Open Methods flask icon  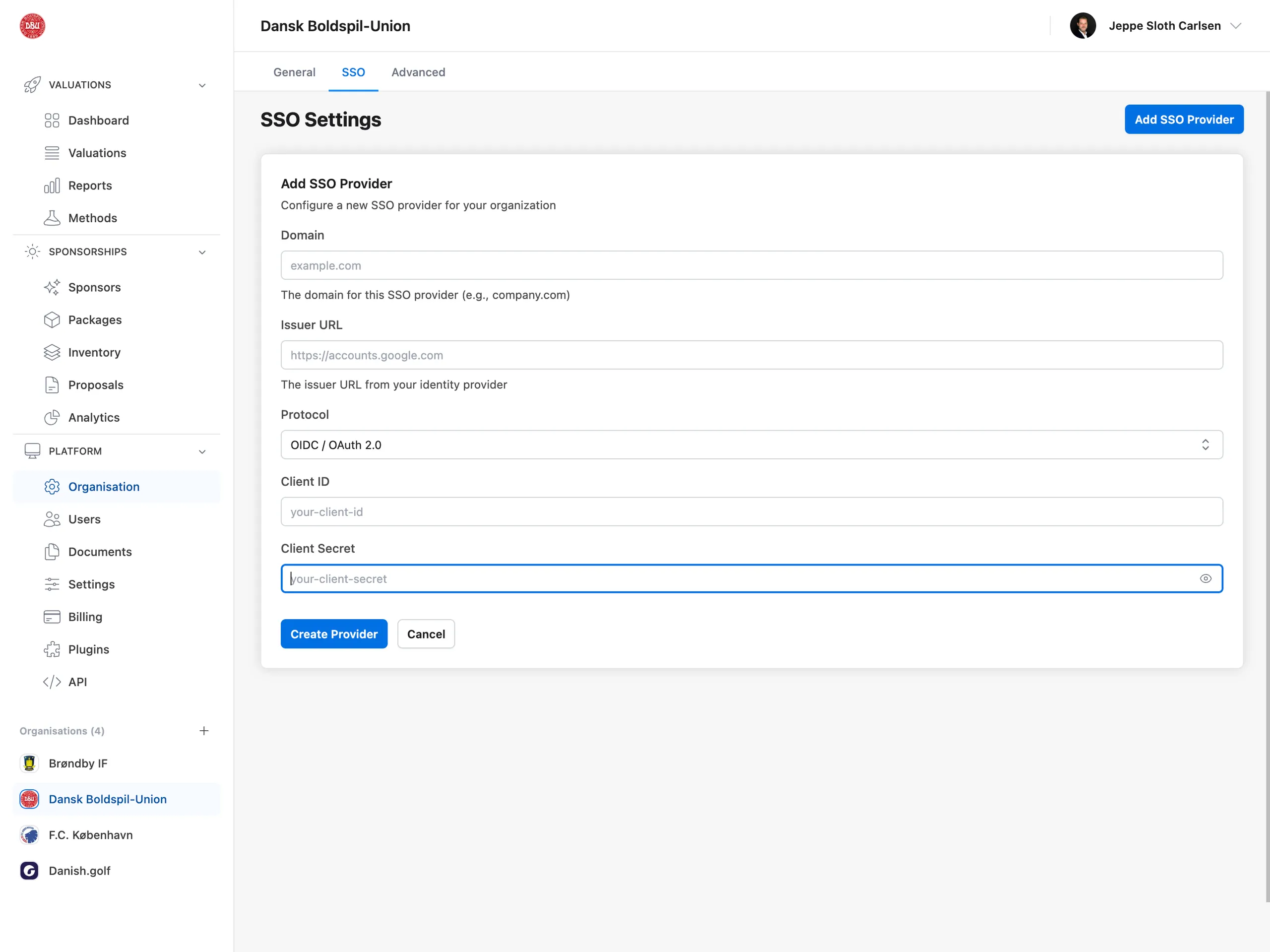pos(52,218)
